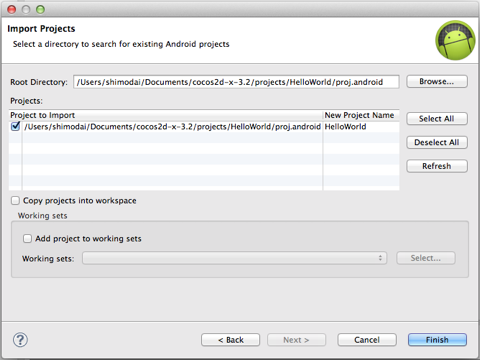Viewport: 480px width, 360px height.
Task: Click Finish to import projects
Action: [437, 340]
